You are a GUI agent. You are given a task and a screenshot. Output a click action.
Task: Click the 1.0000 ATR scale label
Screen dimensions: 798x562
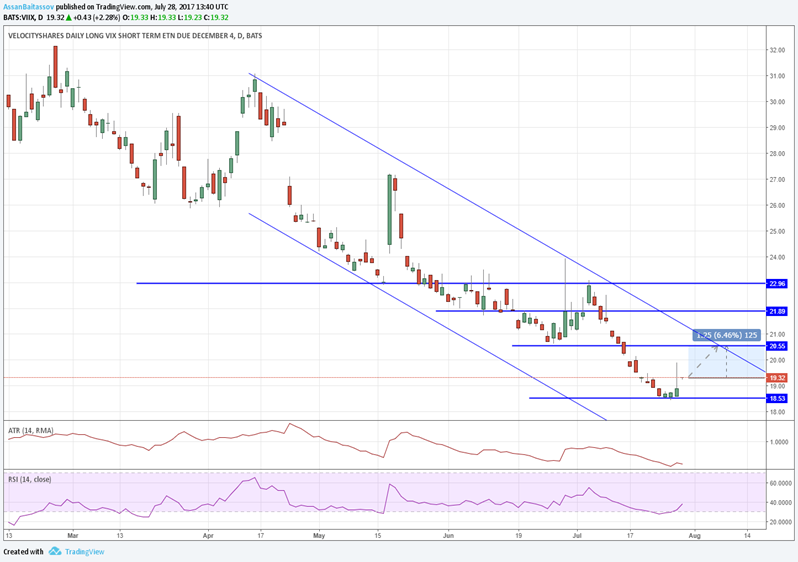[779, 442]
